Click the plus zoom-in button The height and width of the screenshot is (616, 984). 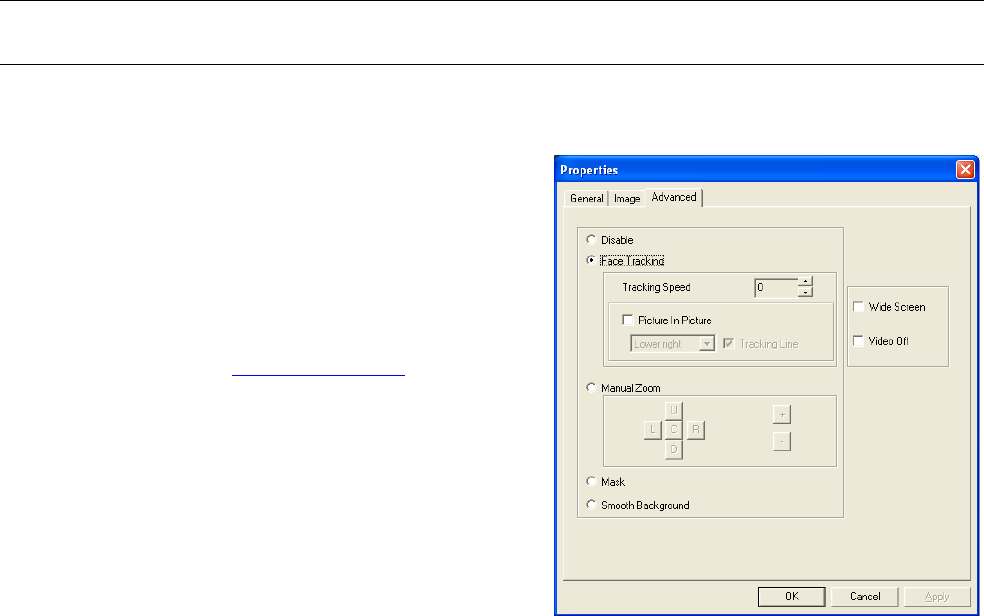click(782, 415)
